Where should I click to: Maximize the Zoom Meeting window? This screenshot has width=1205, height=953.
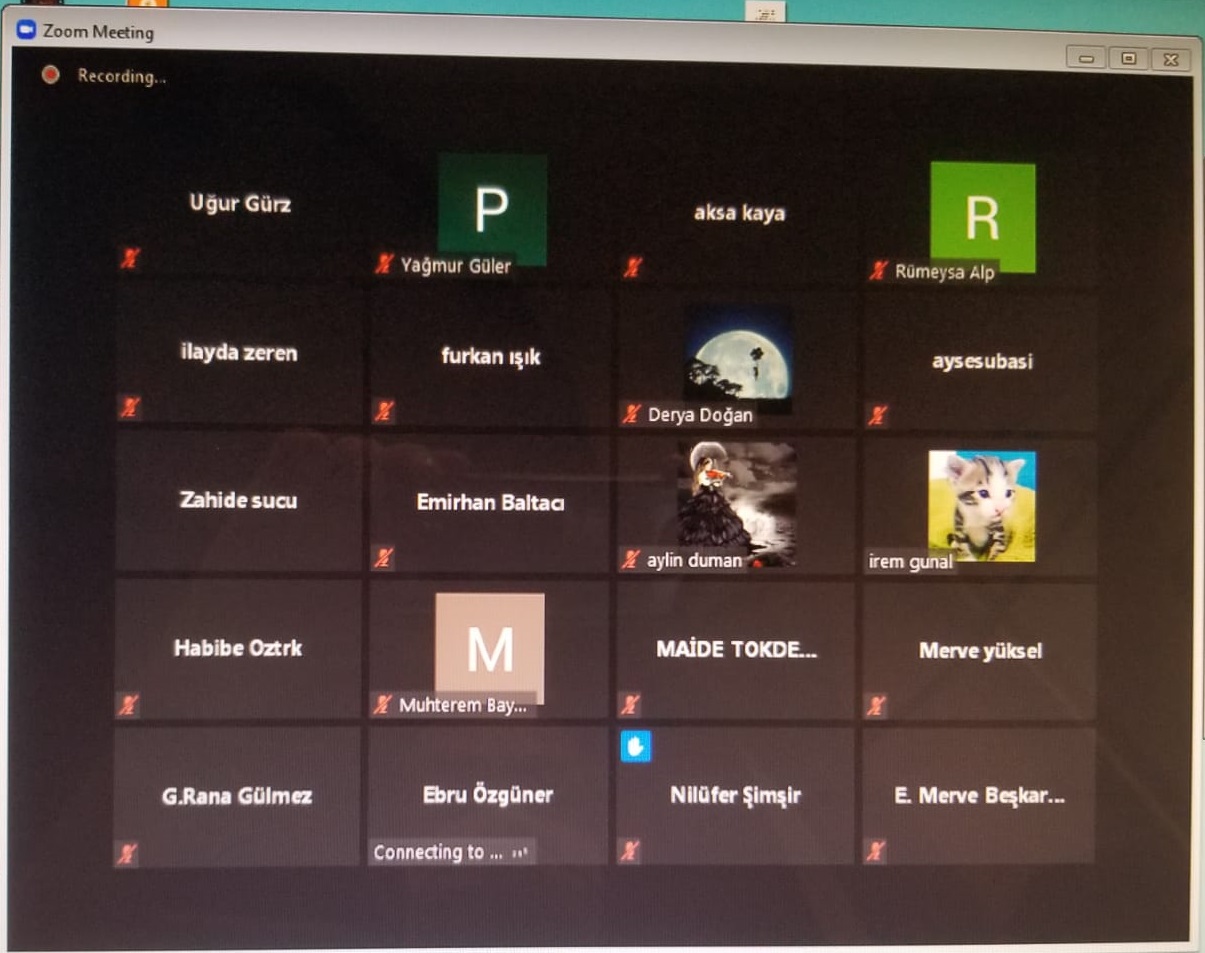click(1128, 58)
